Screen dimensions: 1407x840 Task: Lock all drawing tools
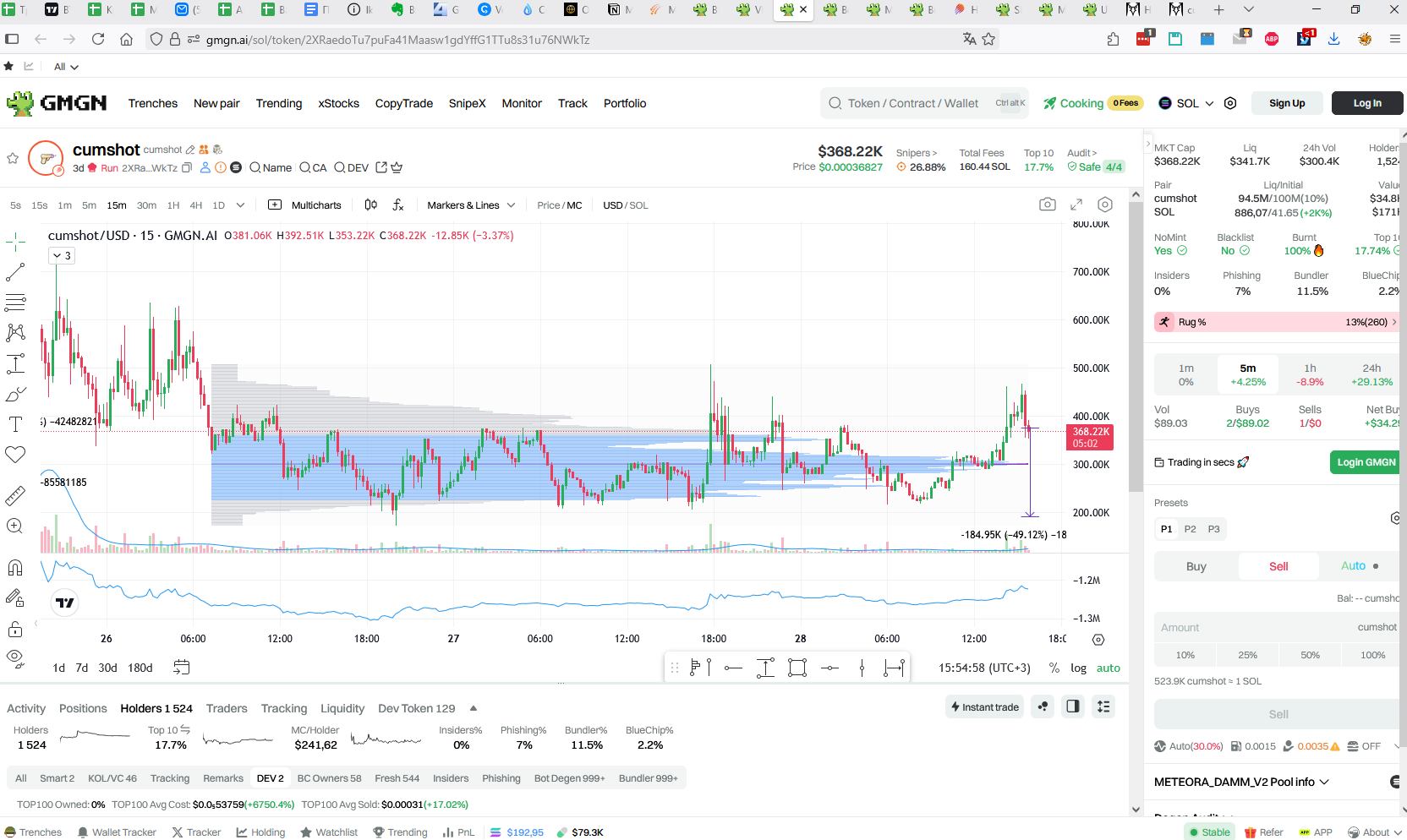click(15, 629)
